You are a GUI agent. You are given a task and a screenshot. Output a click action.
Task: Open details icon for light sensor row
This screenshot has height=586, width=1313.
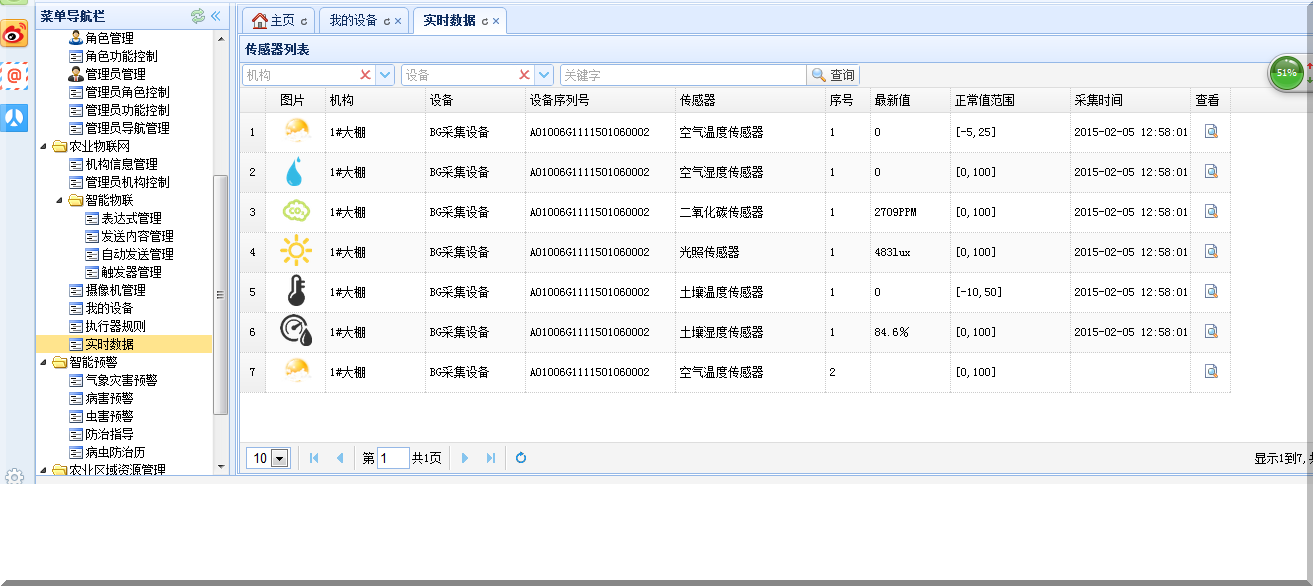[1210, 251]
